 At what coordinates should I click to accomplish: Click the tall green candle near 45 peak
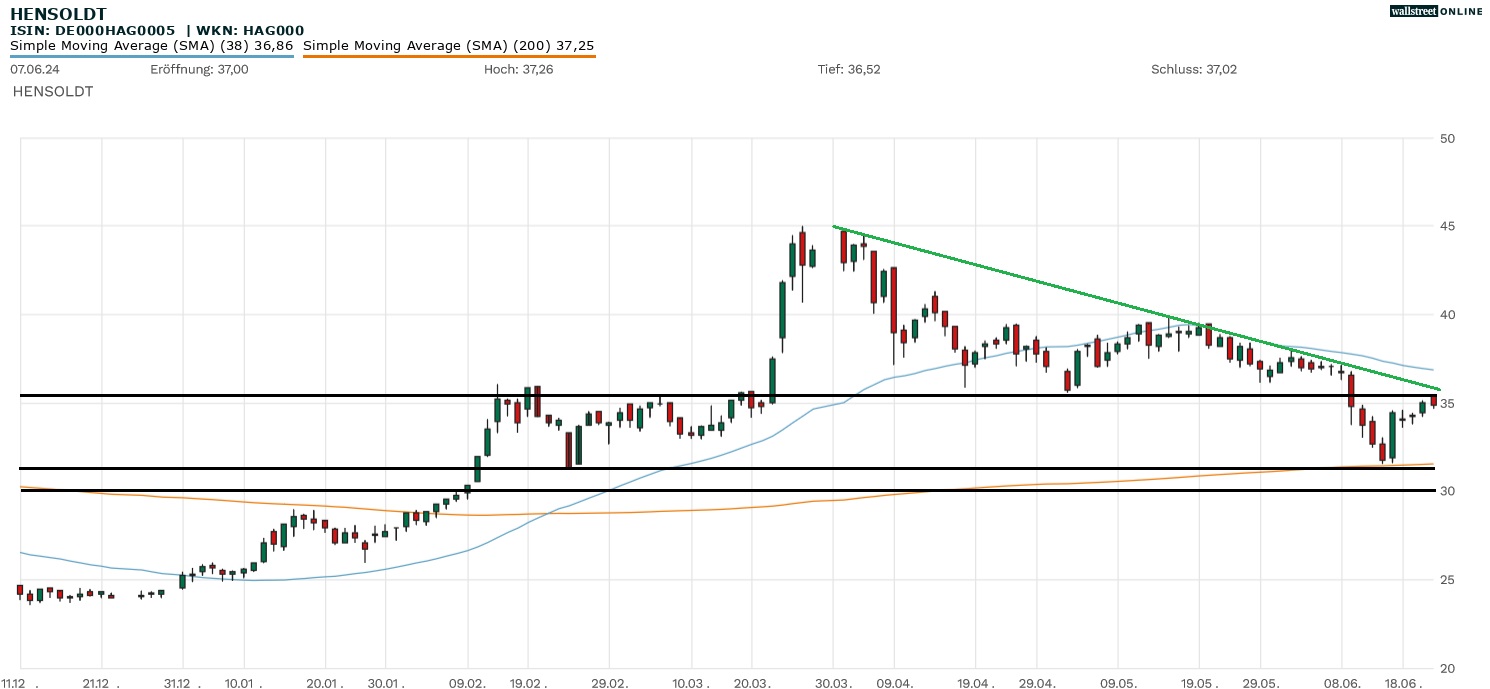(792, 258)
